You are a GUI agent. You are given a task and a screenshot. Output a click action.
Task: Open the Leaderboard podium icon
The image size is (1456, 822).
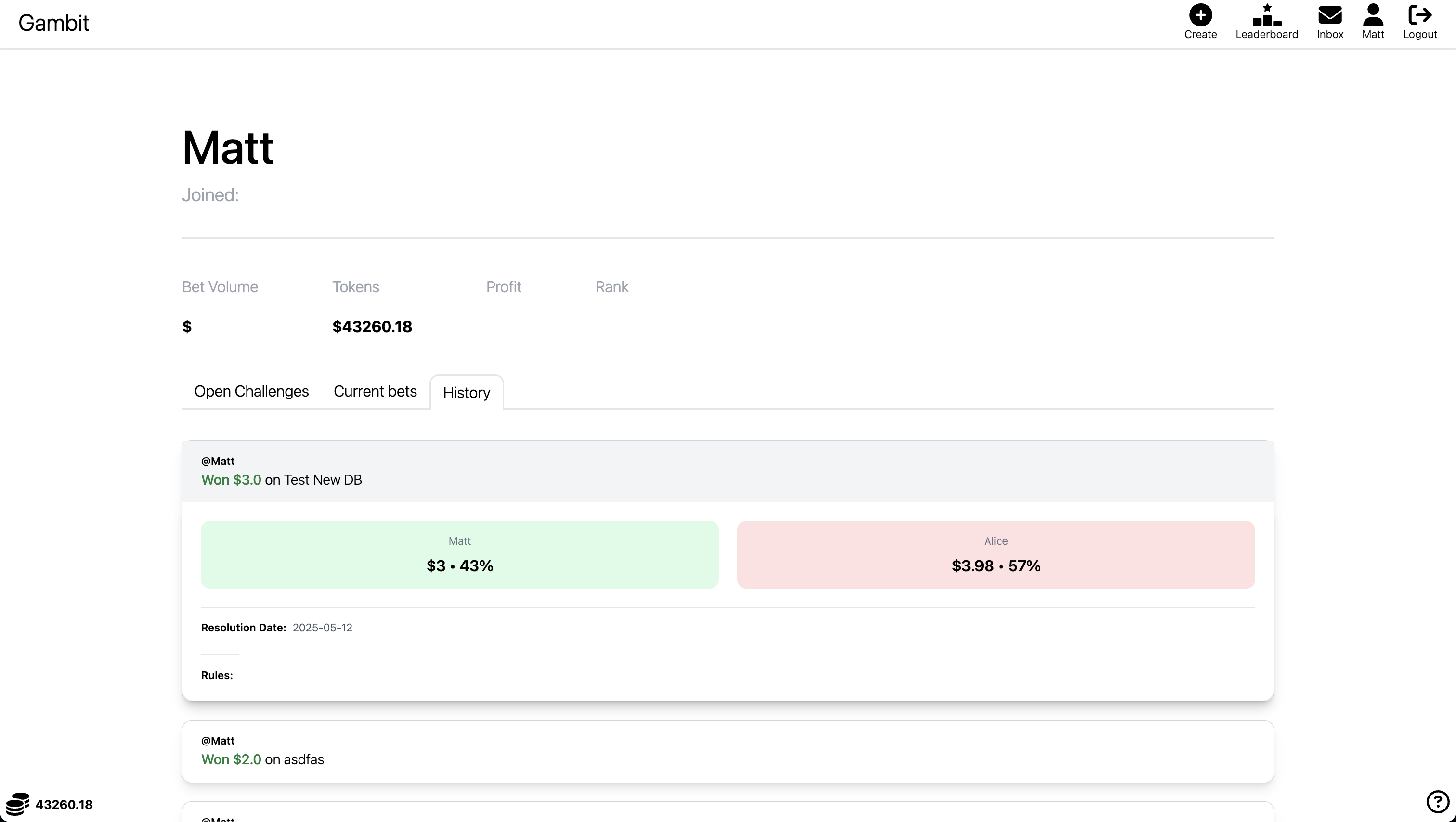tap(1266, 15)
